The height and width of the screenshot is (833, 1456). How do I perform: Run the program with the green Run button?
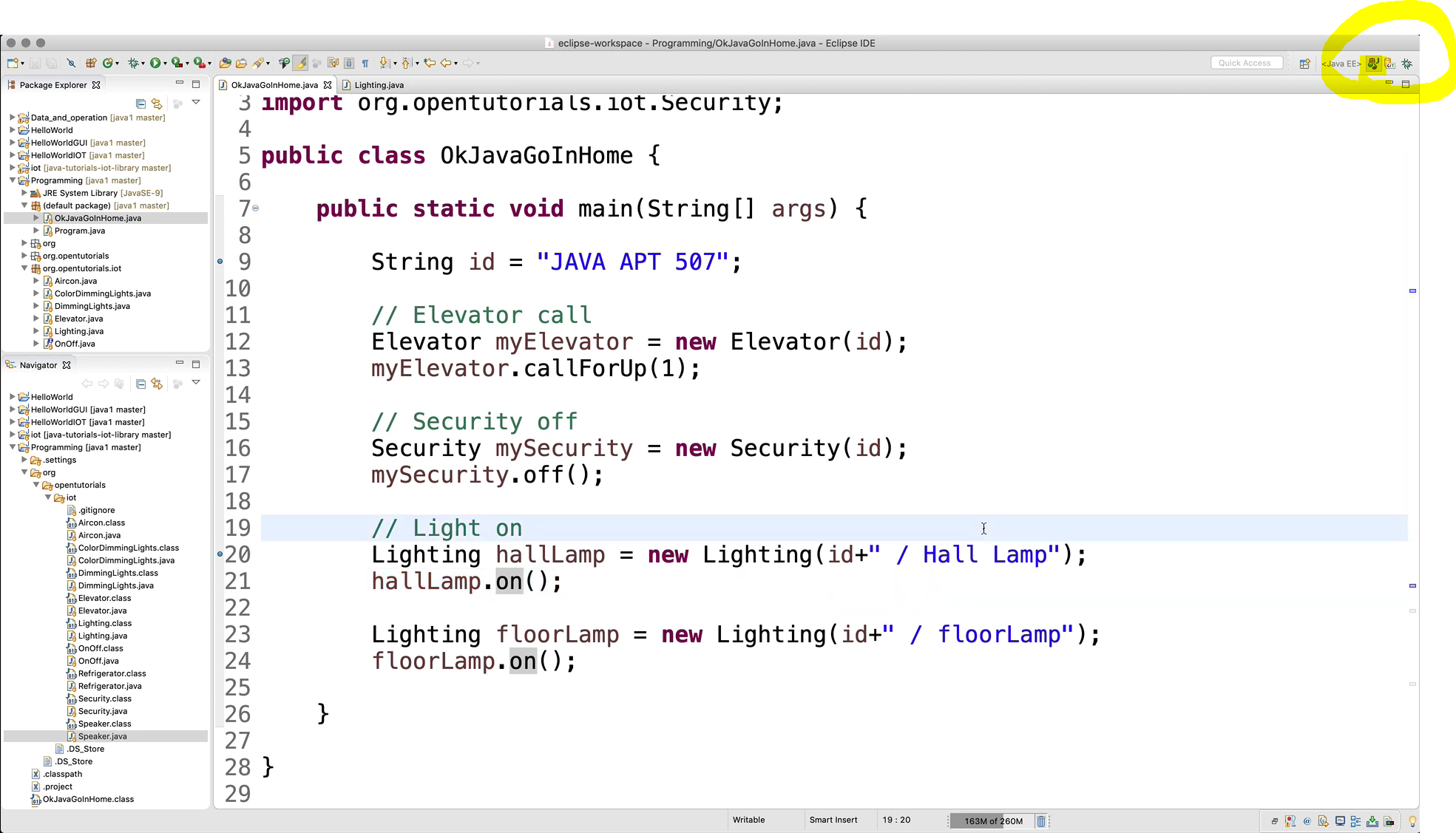(155, 64)
